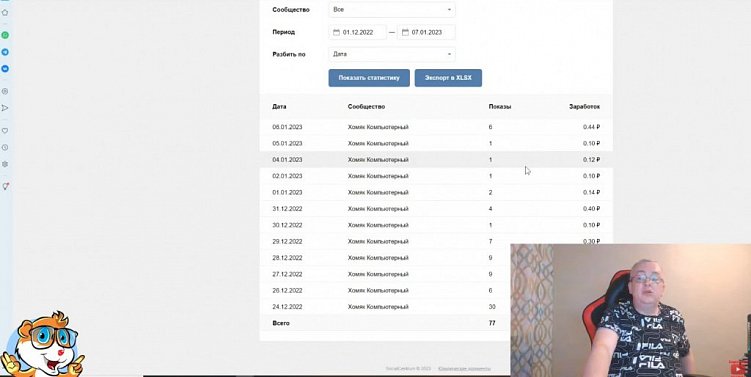The height and width of the screenshot is (377, 751).
Task: Click the end date field 07.01.2023
Action: pos(426,33)
